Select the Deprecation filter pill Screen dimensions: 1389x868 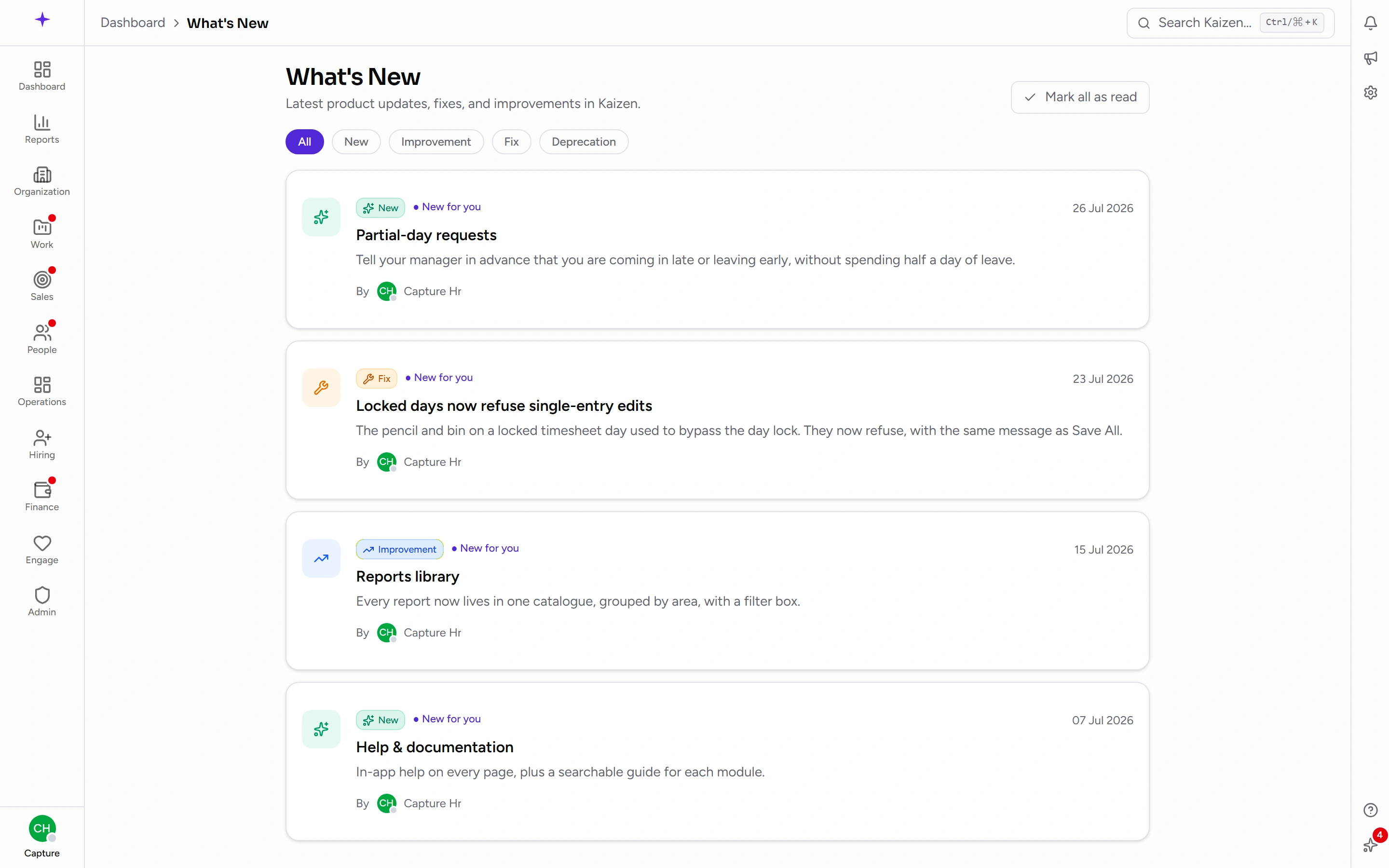tap(583, 142)
